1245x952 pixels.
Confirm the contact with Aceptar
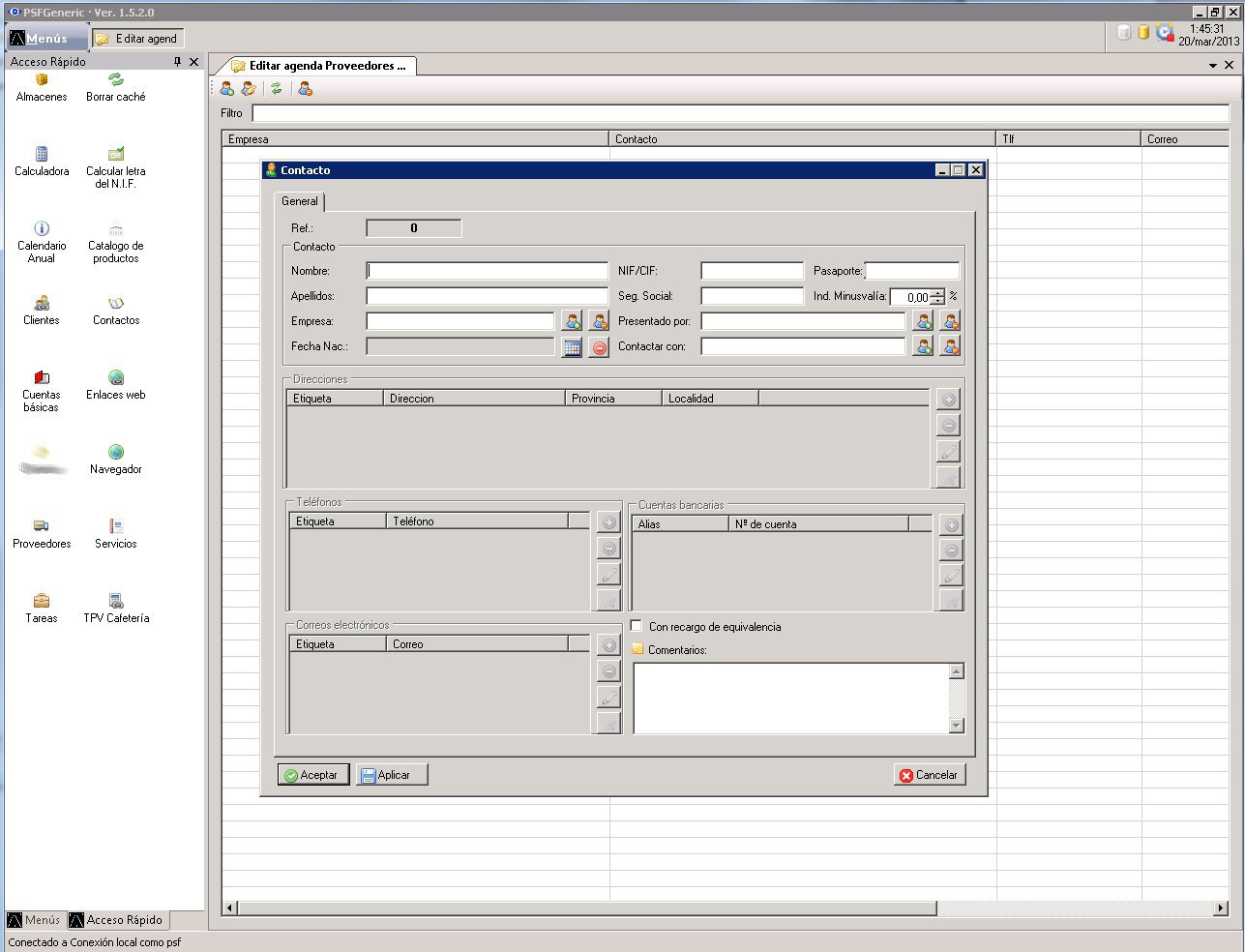point(313,775)
